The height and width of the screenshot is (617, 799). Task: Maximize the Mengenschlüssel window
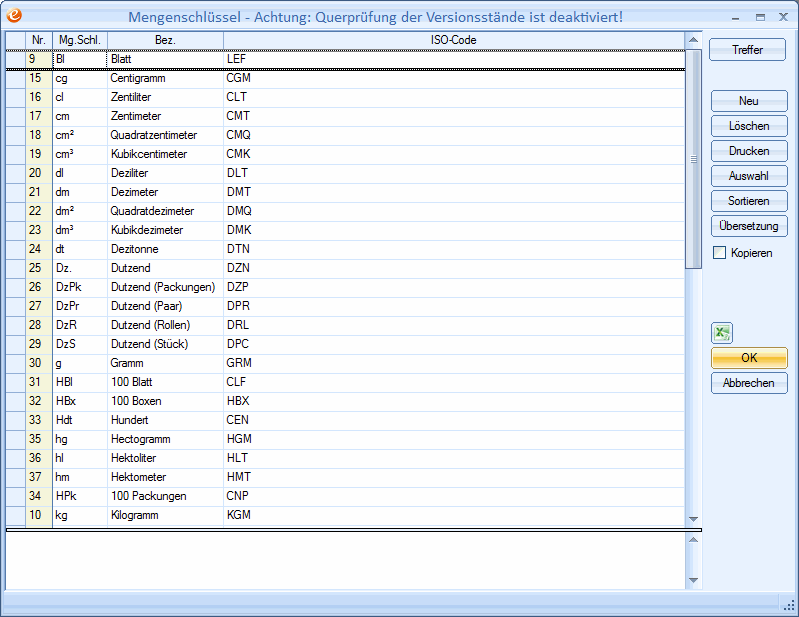760,17
